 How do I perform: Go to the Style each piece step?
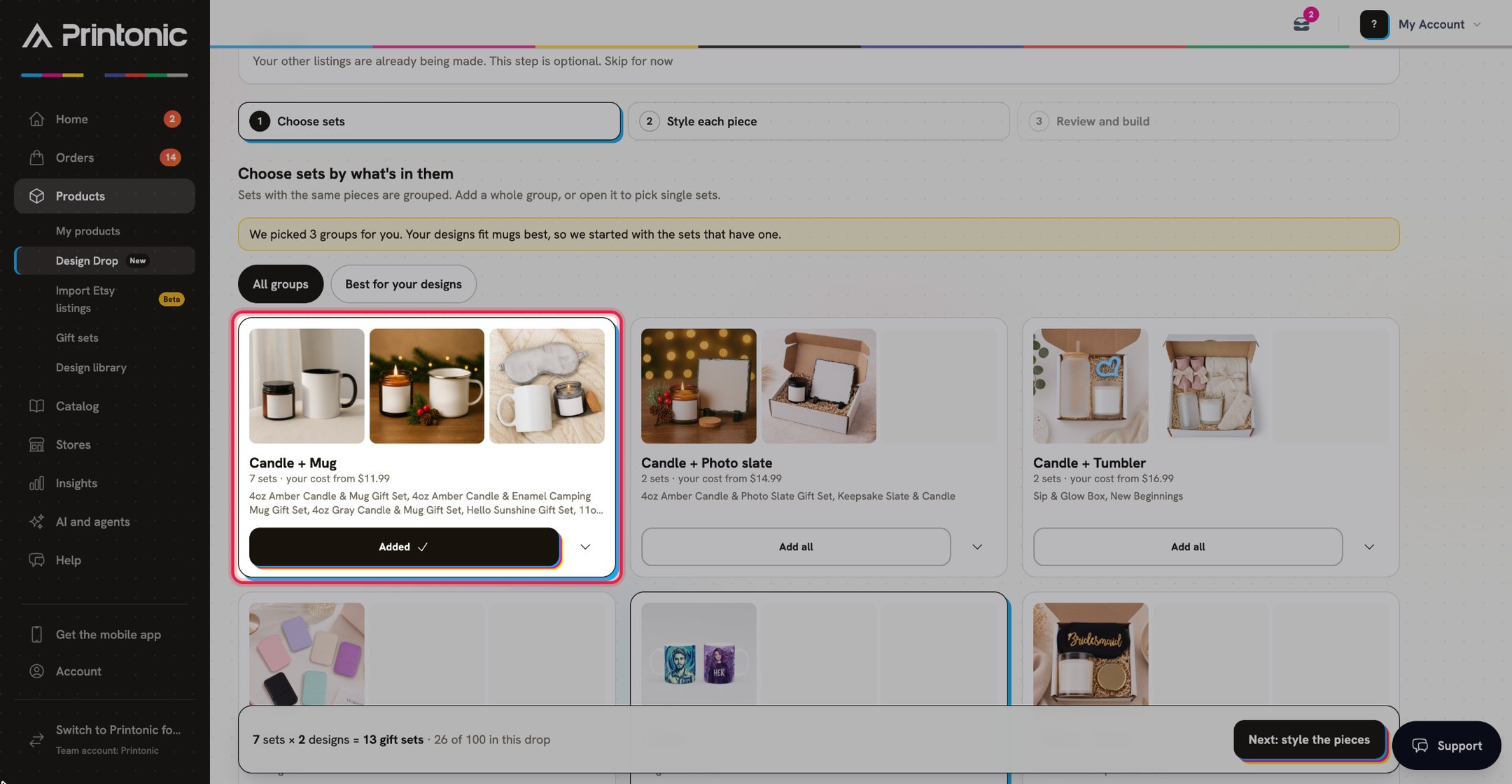818,121
